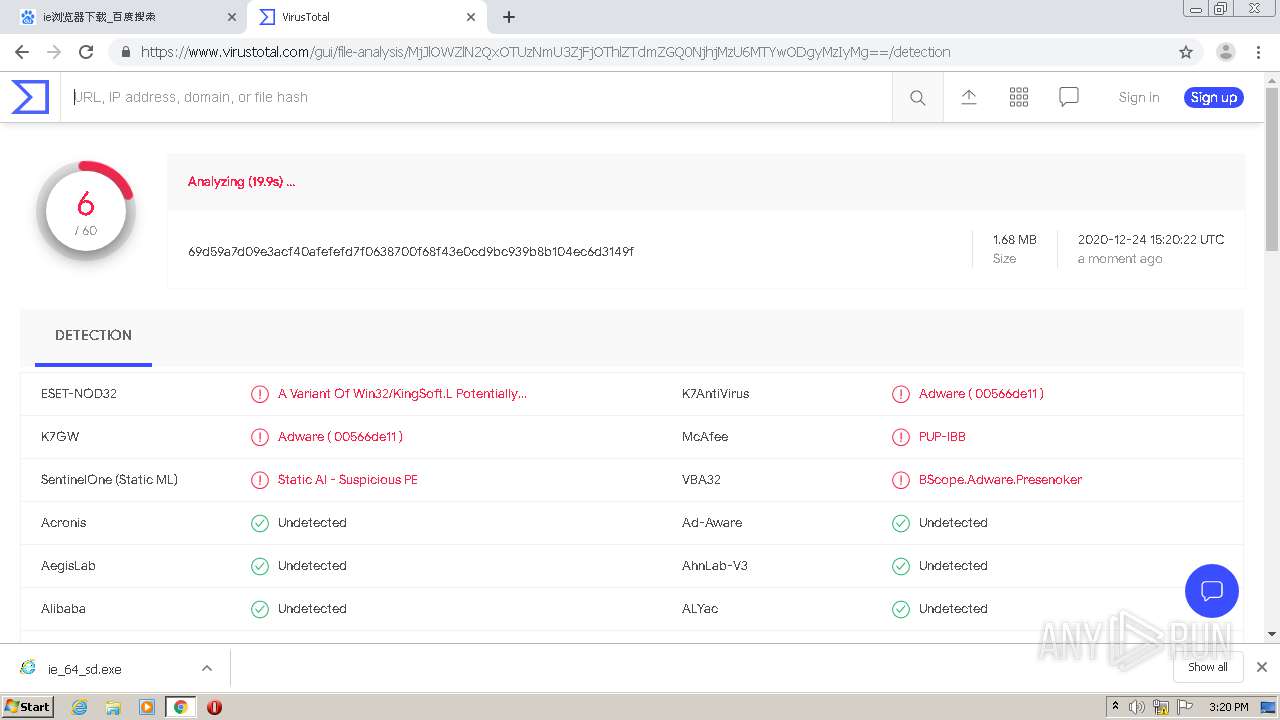Open media player taskbar icon
This screenshot has height=720, width=1280.
click(147, 707)
